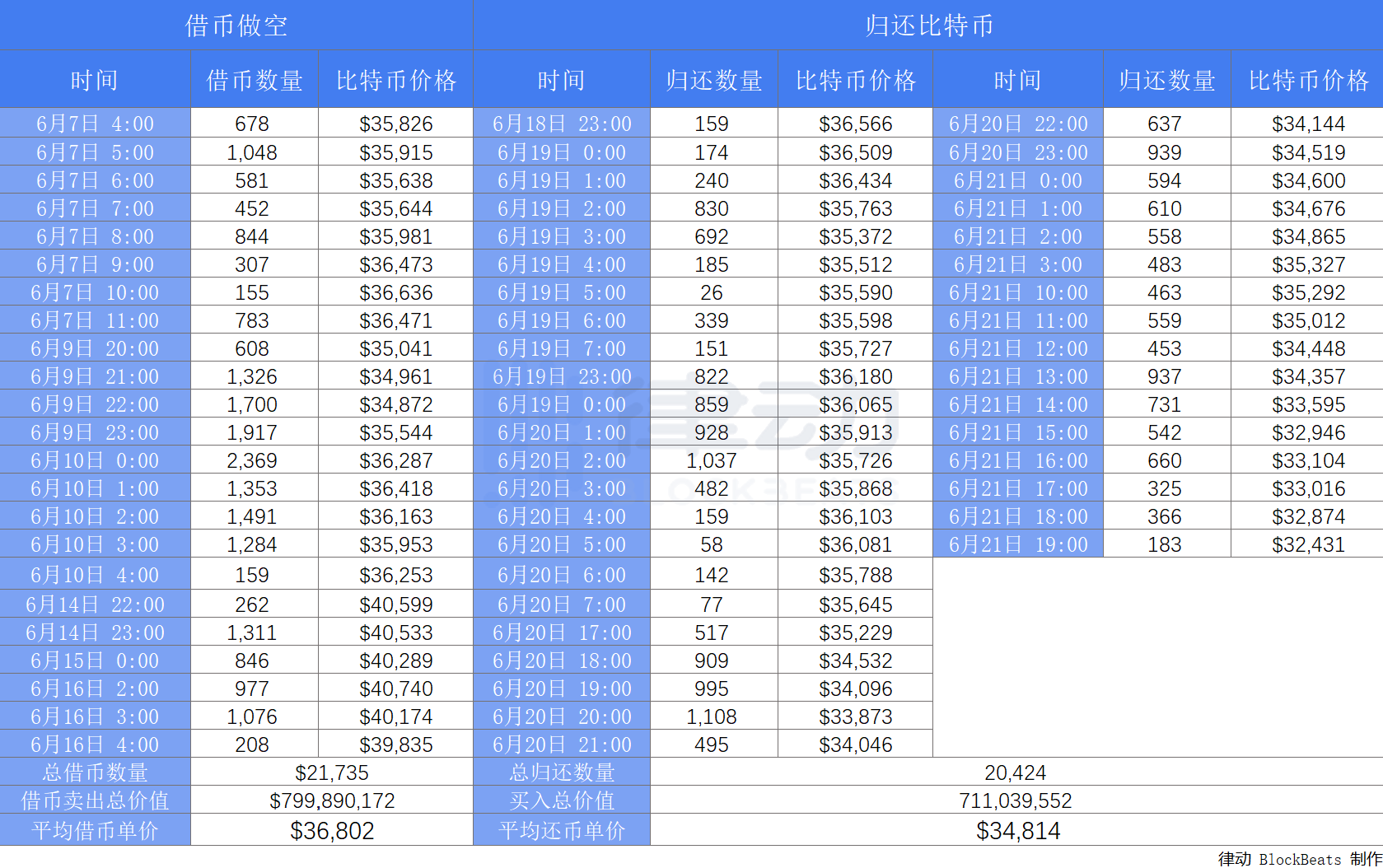Select time cell 6月7日 8:00
This screenshot has height=868, width=1383.
click(95, 236)
